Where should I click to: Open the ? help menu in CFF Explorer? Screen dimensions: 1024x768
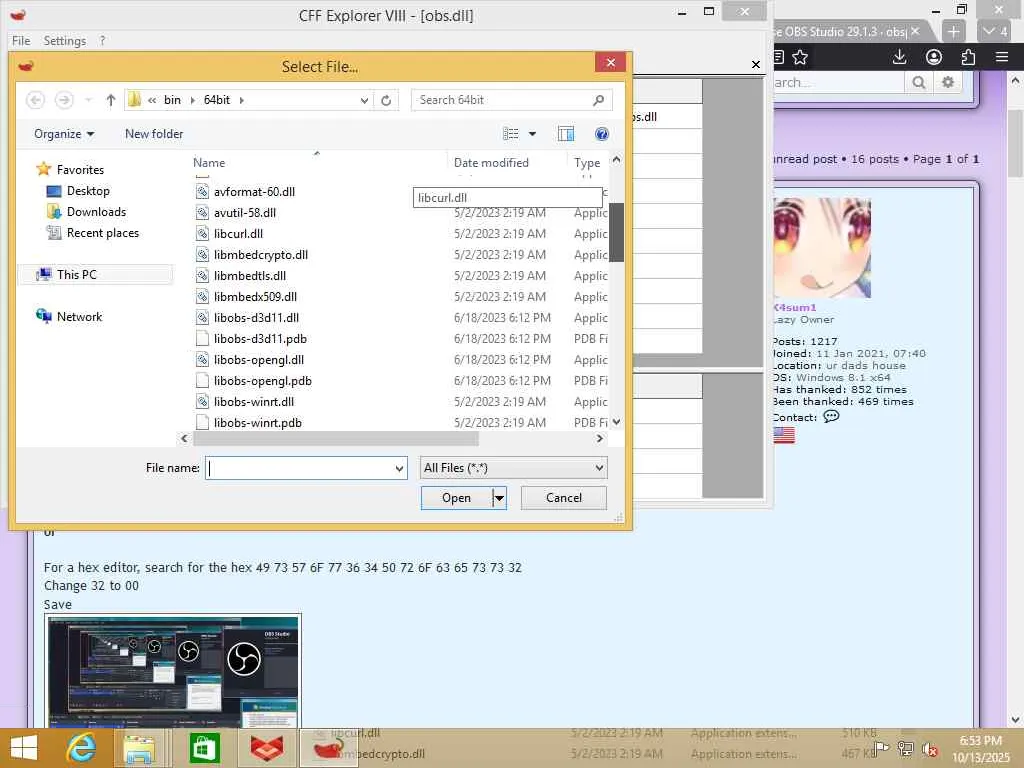pos(102,40)
